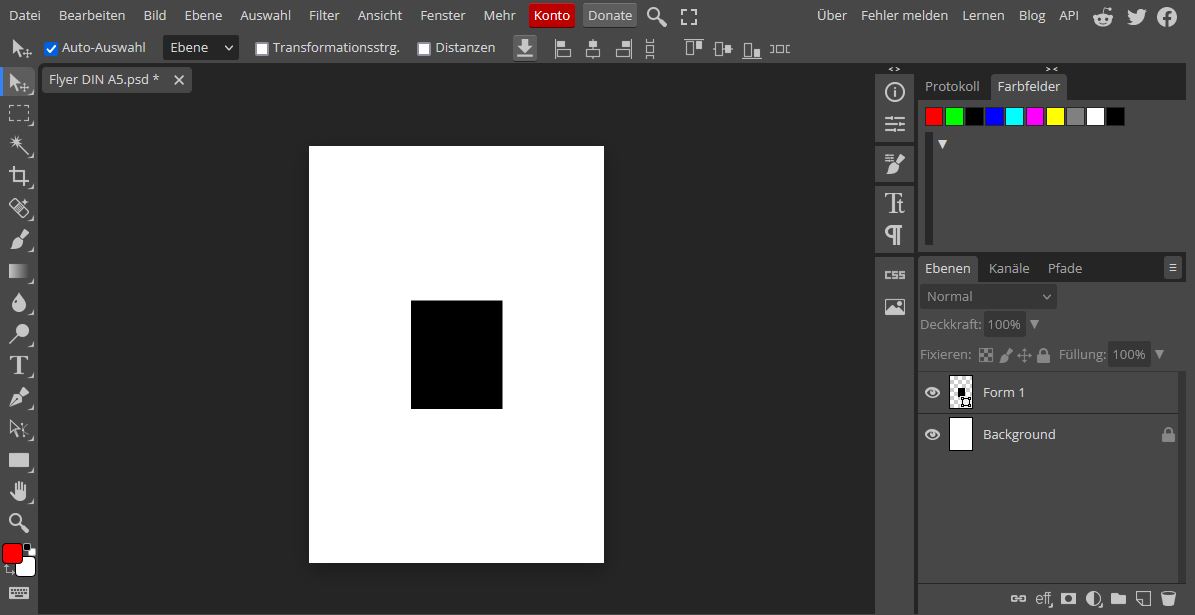Select the Hand tool

[x=19, y=491]
